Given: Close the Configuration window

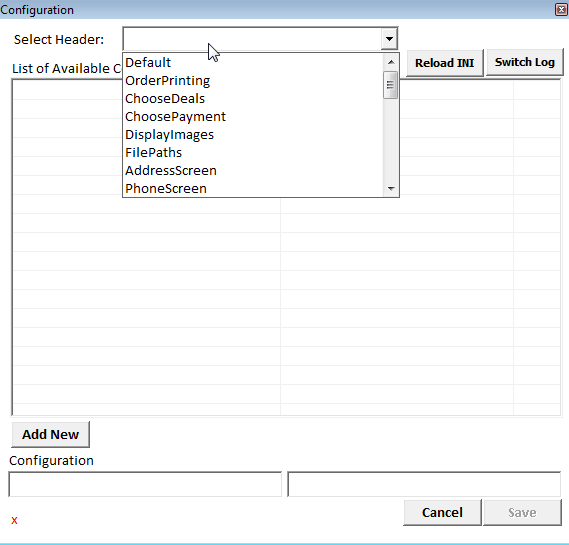Looking at the screenshot, I should (561, 9).
